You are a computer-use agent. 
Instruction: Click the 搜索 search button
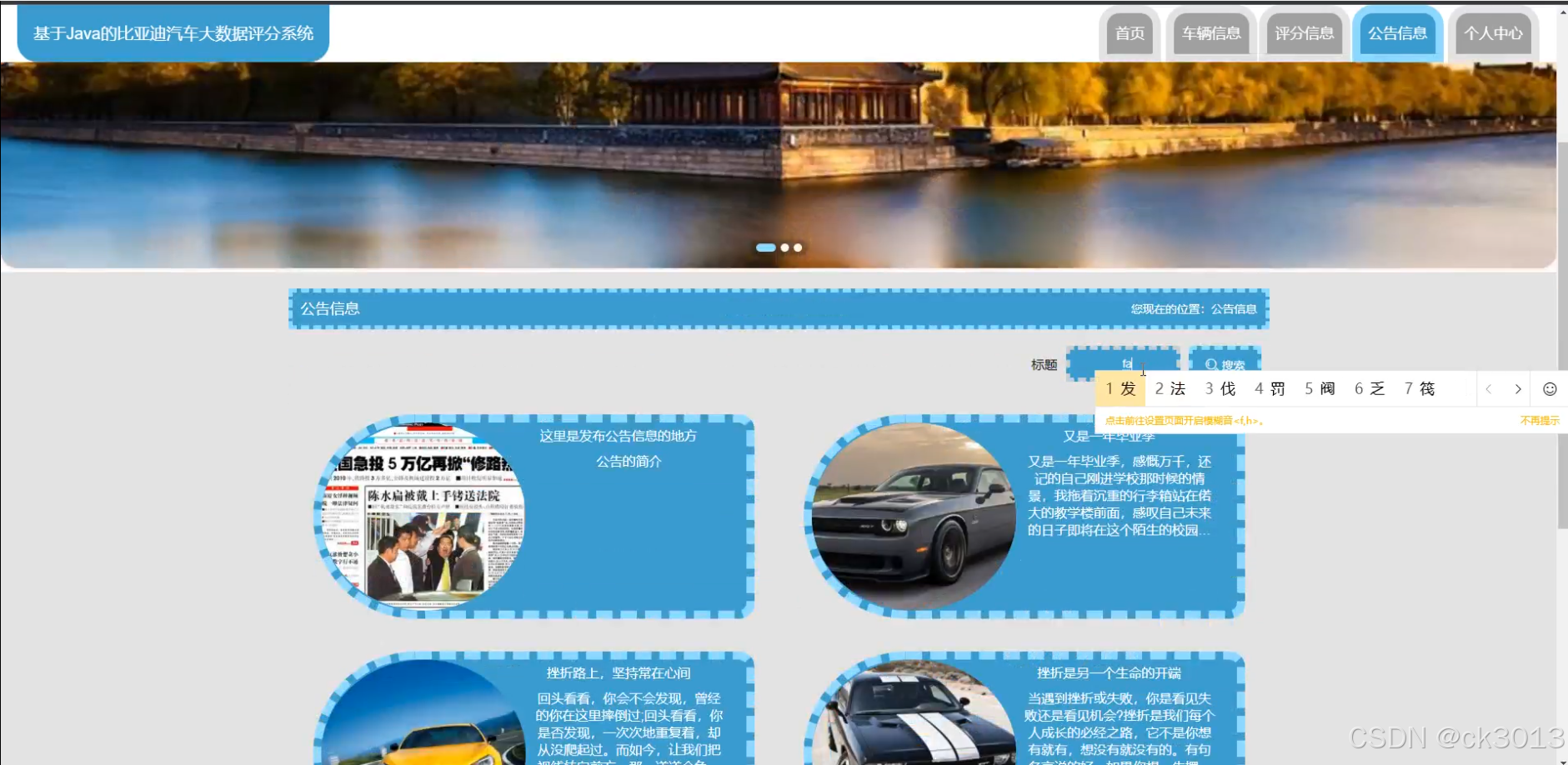click(x=1225, y=364)
